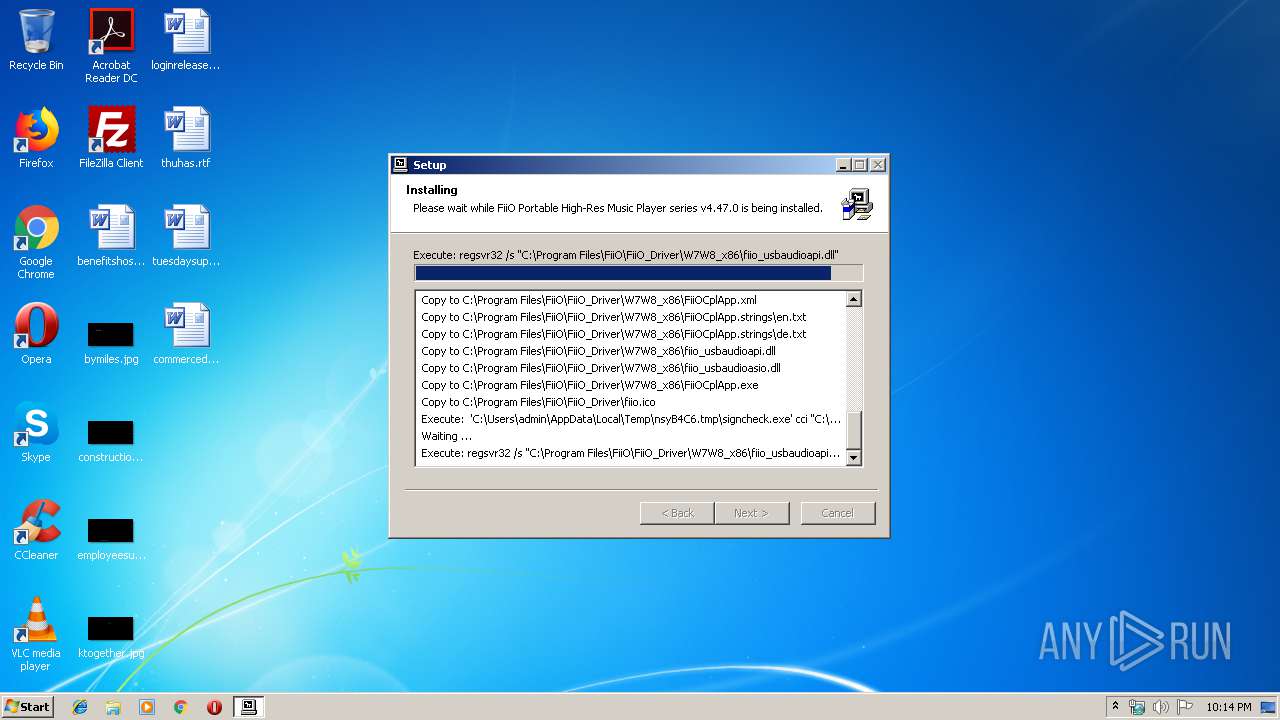Open Action Center flag icon
1280x720 pixels.
(1185, 707)
